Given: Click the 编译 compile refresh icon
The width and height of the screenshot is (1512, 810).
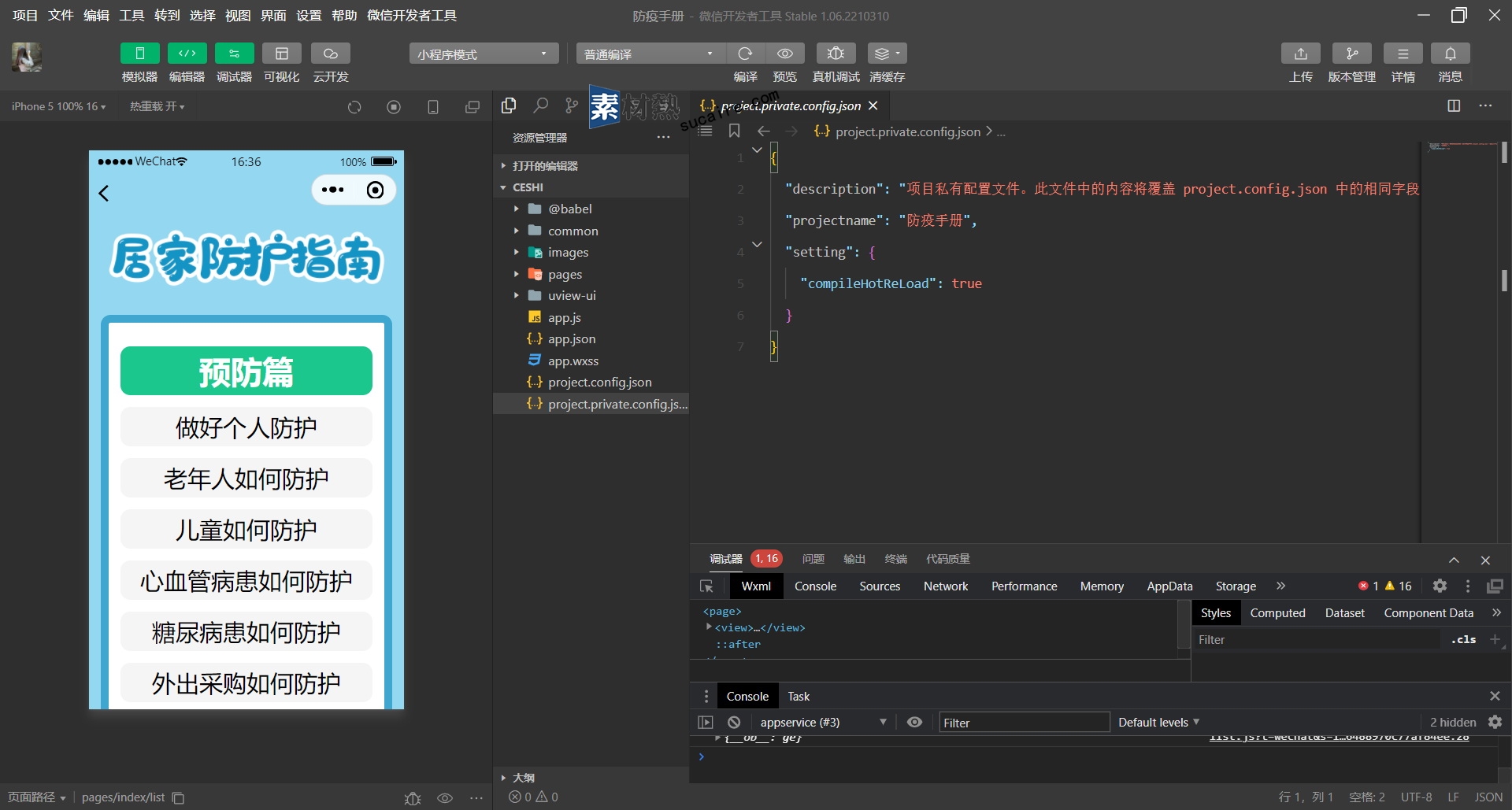Looking at the screenshot, I should point(745,54).
